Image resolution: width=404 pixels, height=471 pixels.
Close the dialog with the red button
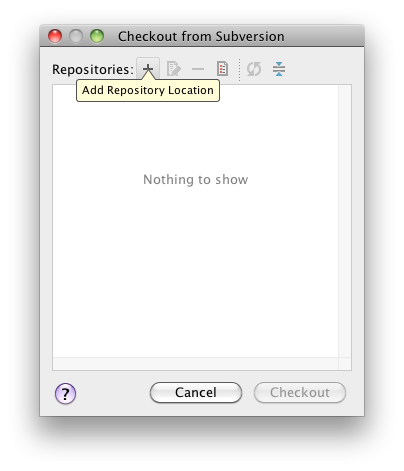click(x=55, y=36)
